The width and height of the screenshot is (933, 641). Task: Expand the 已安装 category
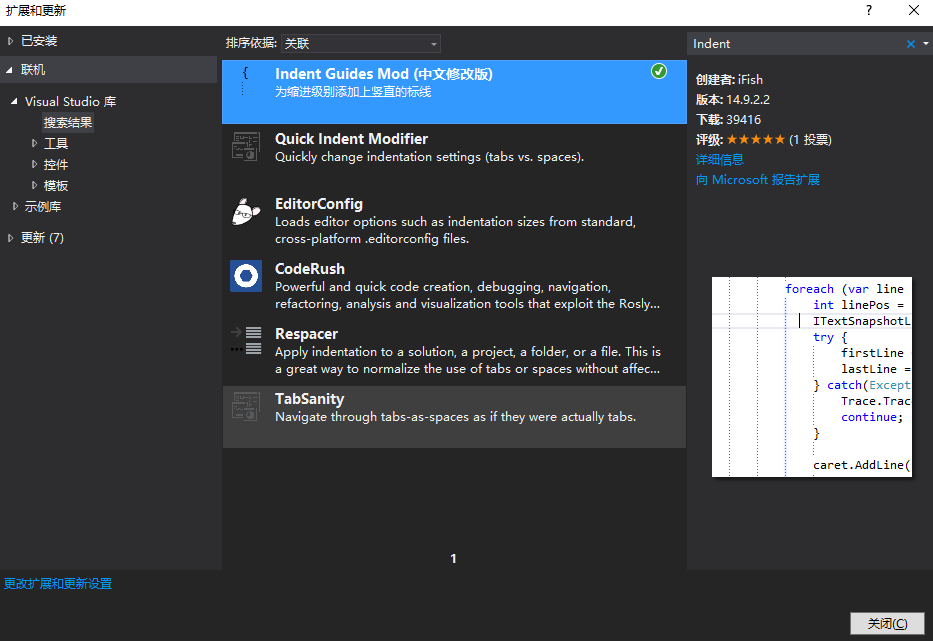click(10, 40)
